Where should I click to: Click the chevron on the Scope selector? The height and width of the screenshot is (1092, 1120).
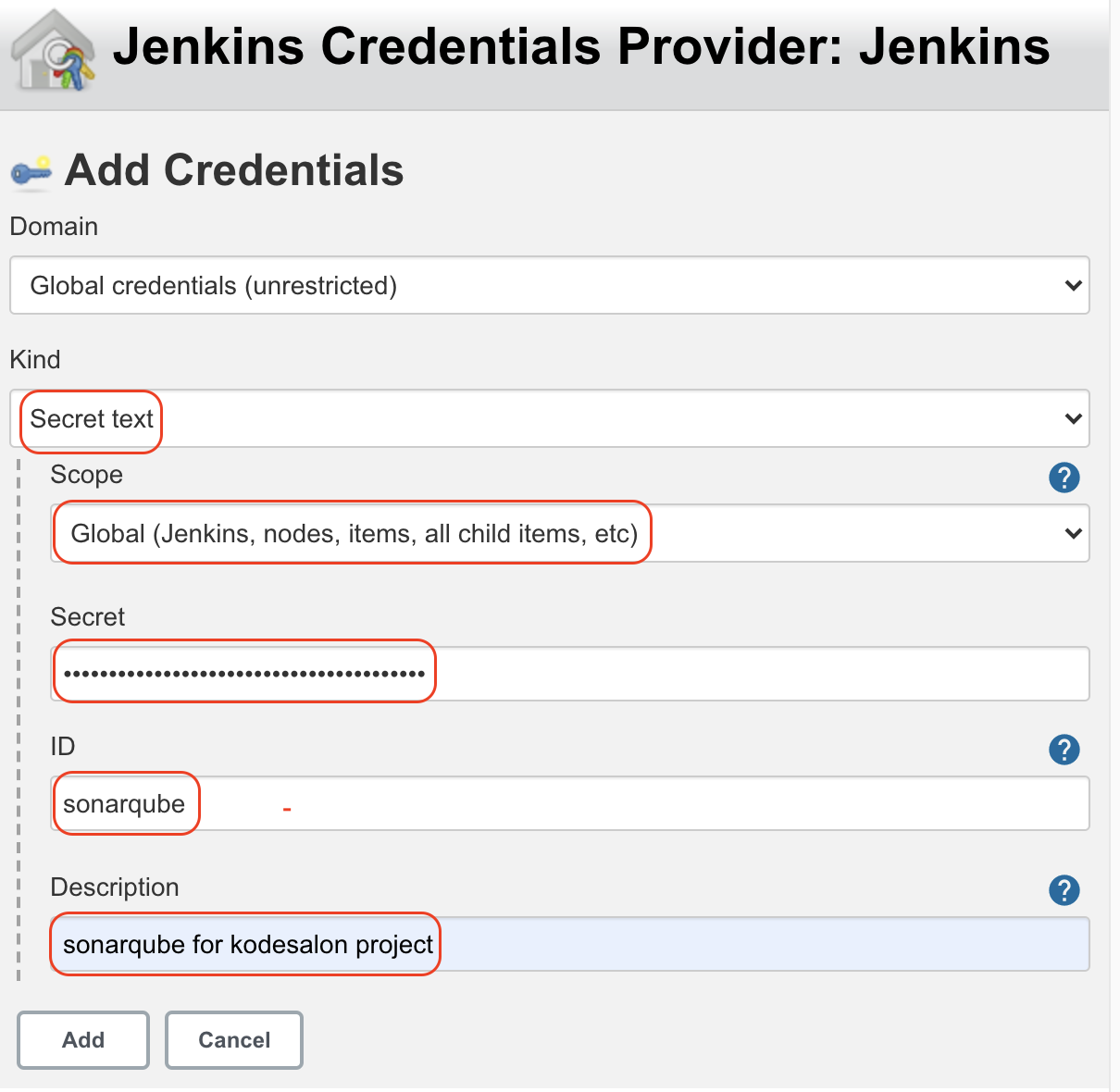click(x=1073, y=533)
